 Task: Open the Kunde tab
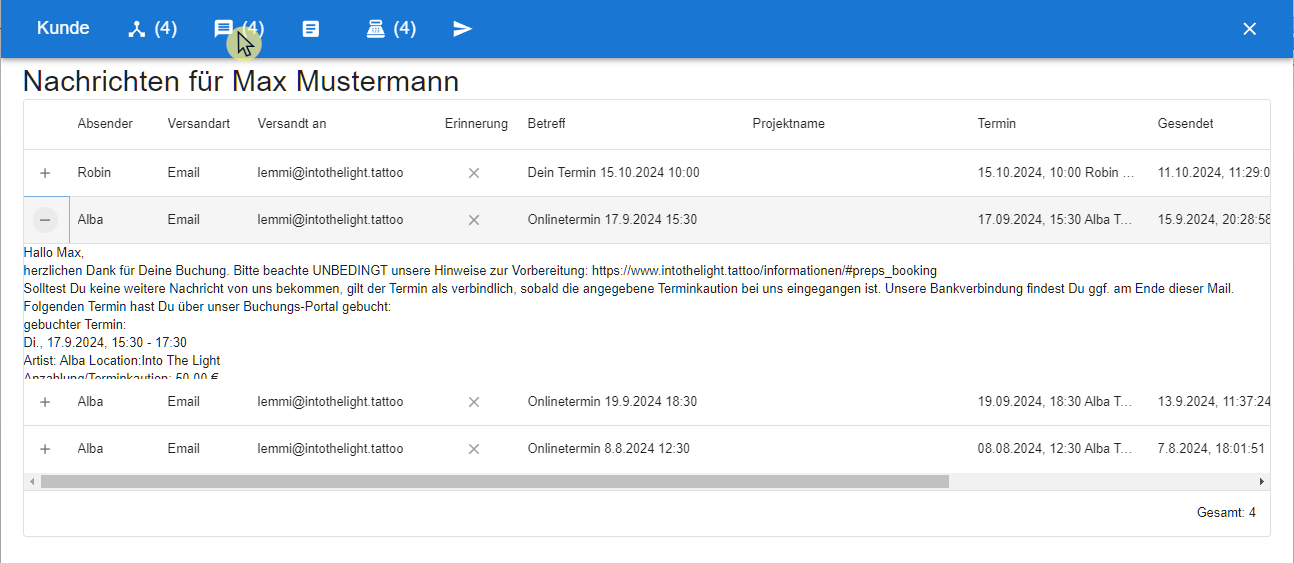tap(63, 28)
